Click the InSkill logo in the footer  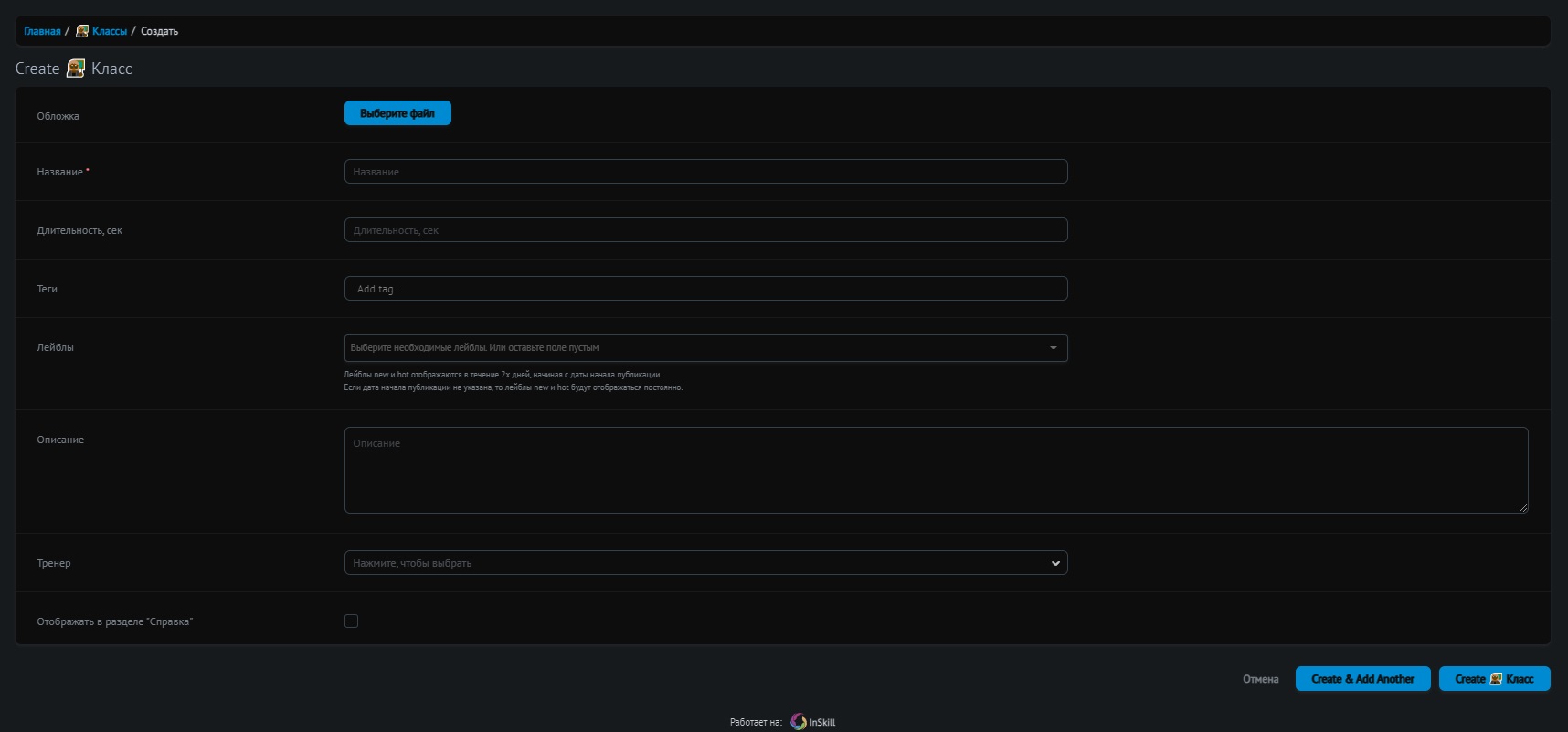tap(799, 722)
